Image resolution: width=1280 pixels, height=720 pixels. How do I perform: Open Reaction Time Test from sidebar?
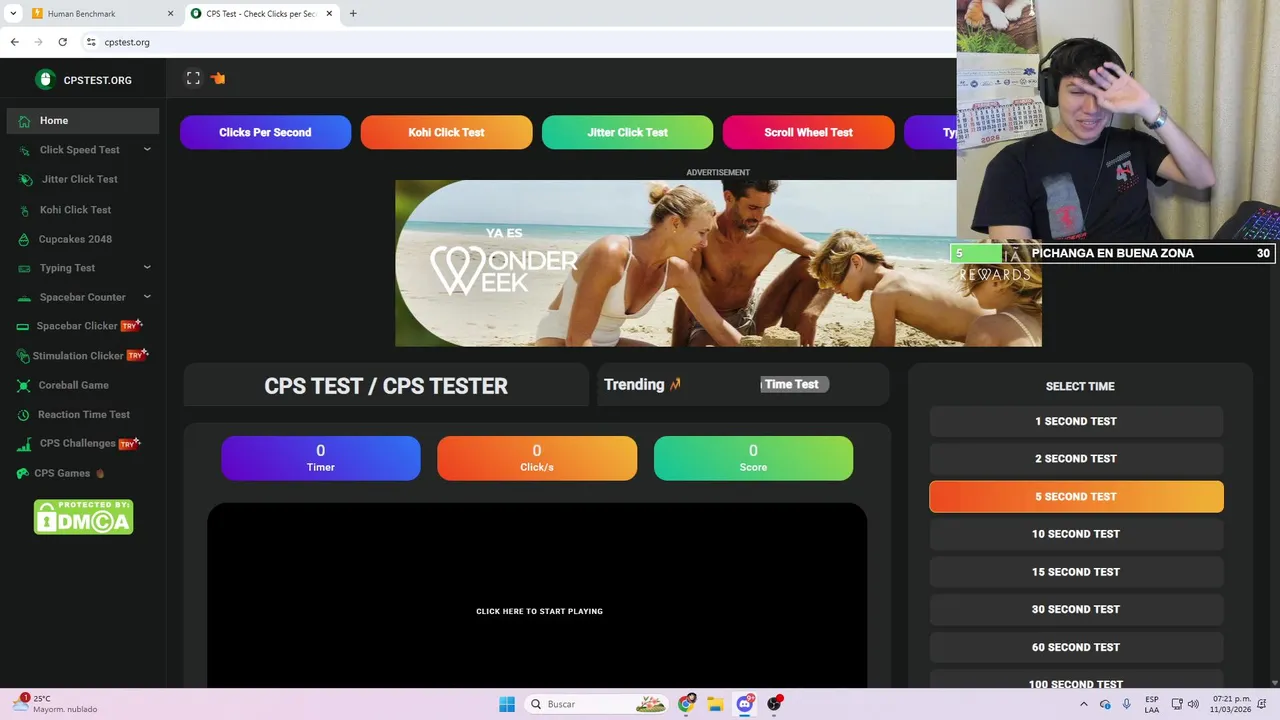pyautogui.click(x=84, y=415)
